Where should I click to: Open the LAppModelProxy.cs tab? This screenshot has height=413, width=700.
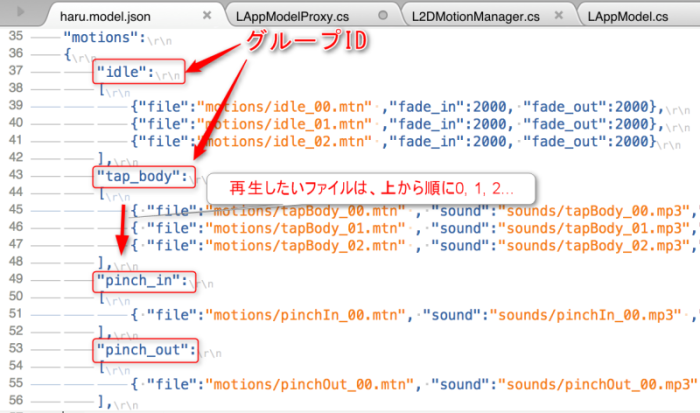point(292,17)
